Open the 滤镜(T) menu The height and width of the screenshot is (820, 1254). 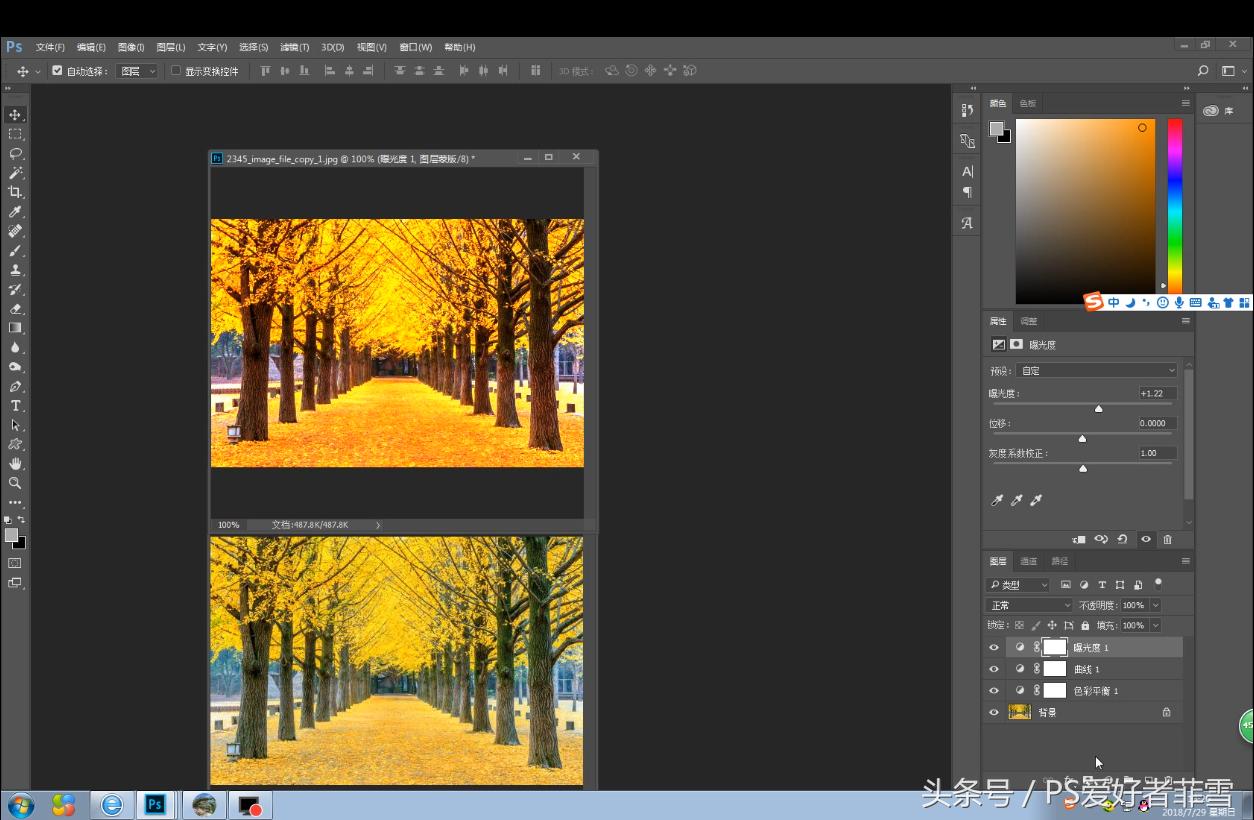click(294, 47)
